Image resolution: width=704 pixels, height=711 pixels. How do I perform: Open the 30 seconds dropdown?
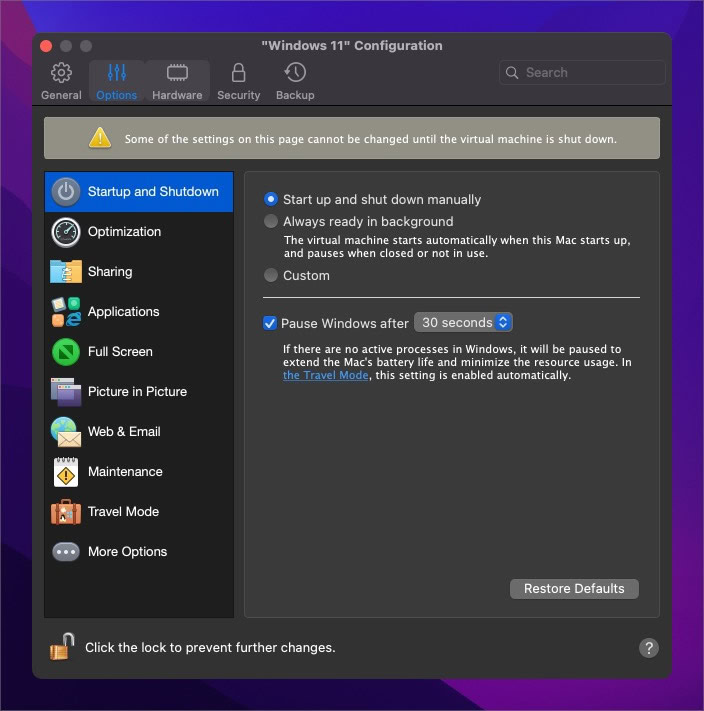coord(463,322)
